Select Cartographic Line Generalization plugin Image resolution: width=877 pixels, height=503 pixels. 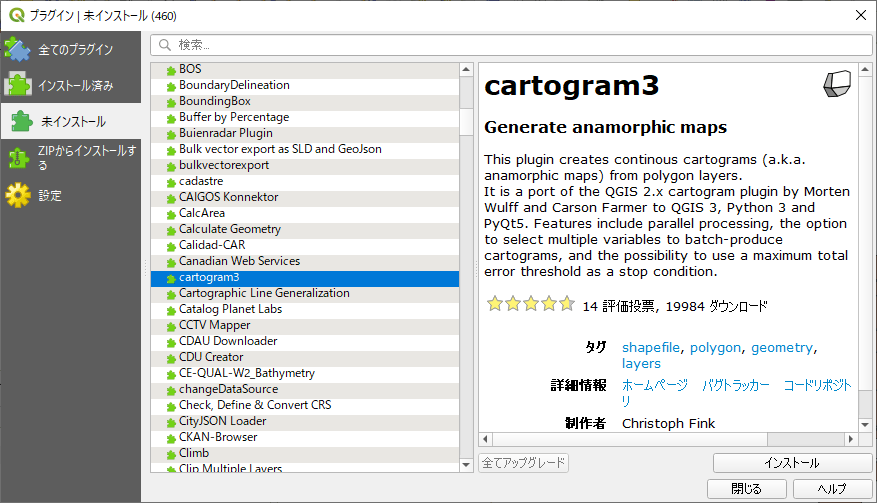tap(305, 293)
